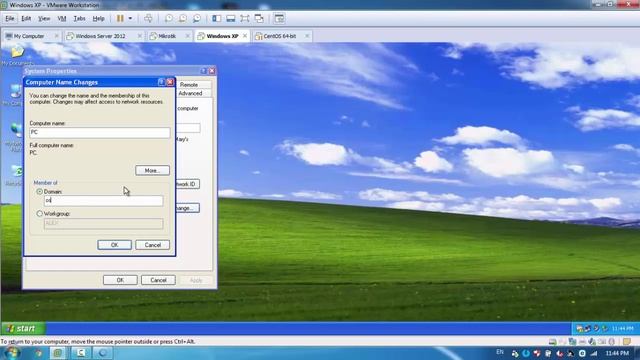
Task: Open the snapshot manager
Action: point(197,18)
